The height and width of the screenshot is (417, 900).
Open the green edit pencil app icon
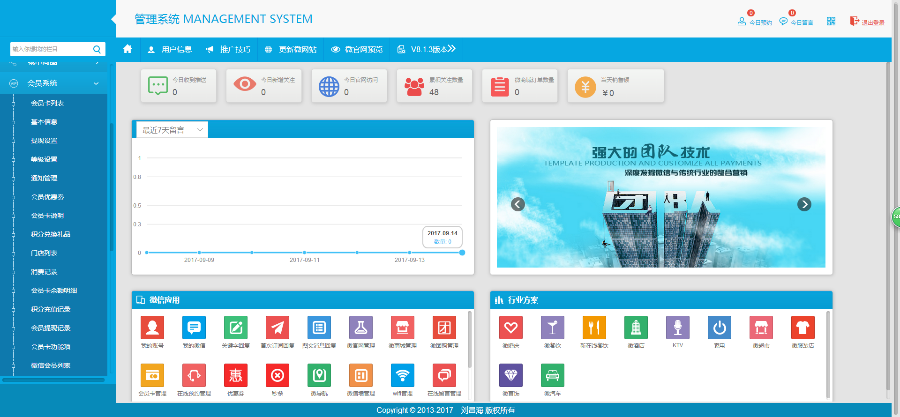pyautogui.click(x=236, y=328)
